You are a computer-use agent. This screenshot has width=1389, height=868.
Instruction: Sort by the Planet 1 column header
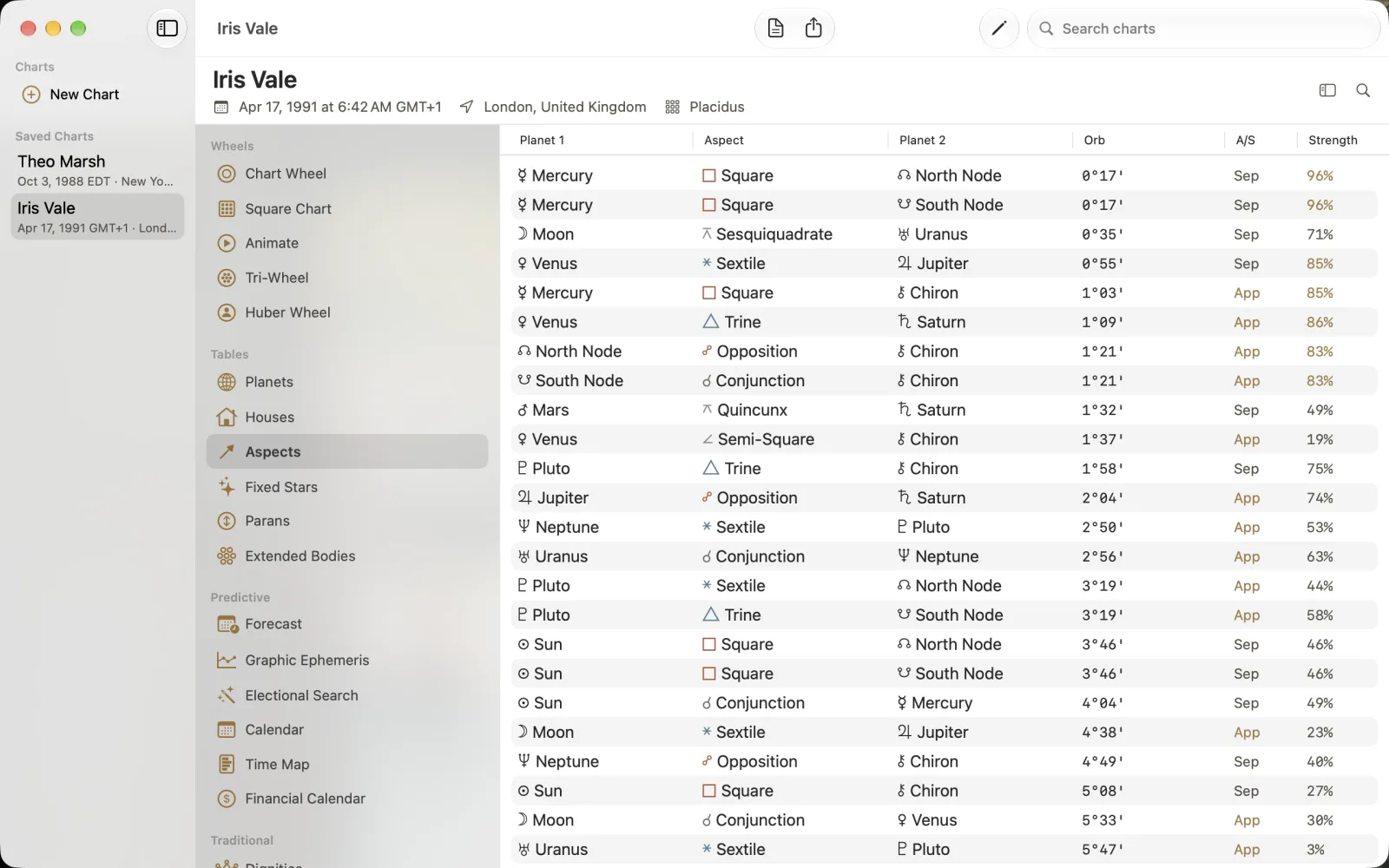pyautogui.click(x=542, y=140)
